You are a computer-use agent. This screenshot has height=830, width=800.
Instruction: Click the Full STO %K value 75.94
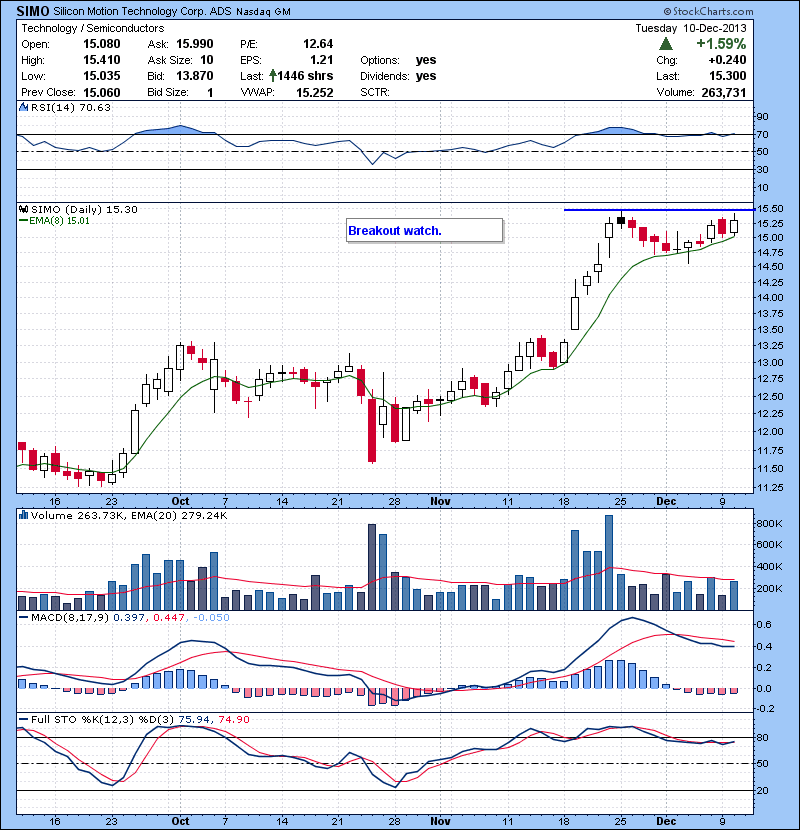coord(194,719)
